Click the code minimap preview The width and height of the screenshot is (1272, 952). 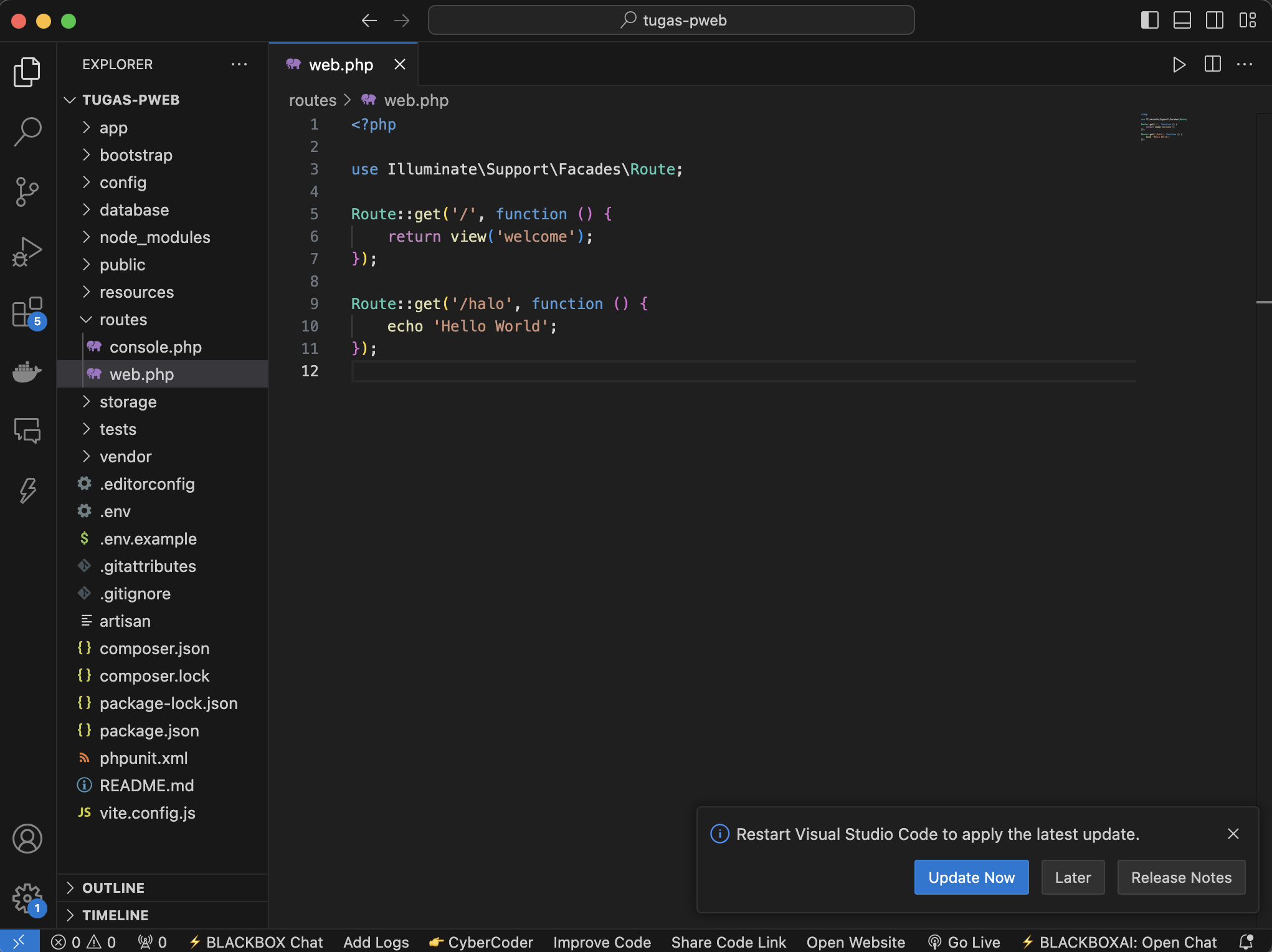pyautogui.click(x=1164, y=126)
